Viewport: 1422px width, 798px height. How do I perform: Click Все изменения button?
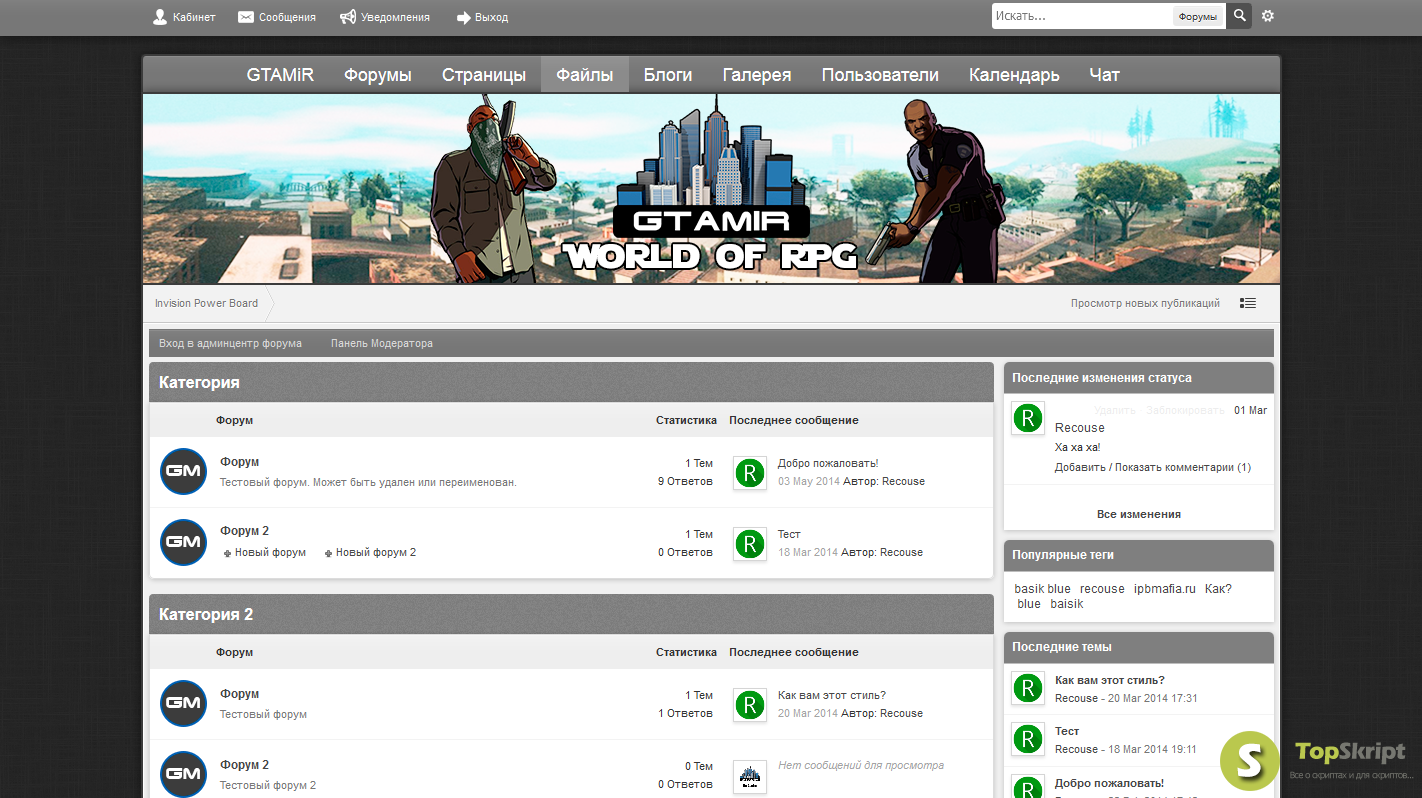coord(1139,514)
